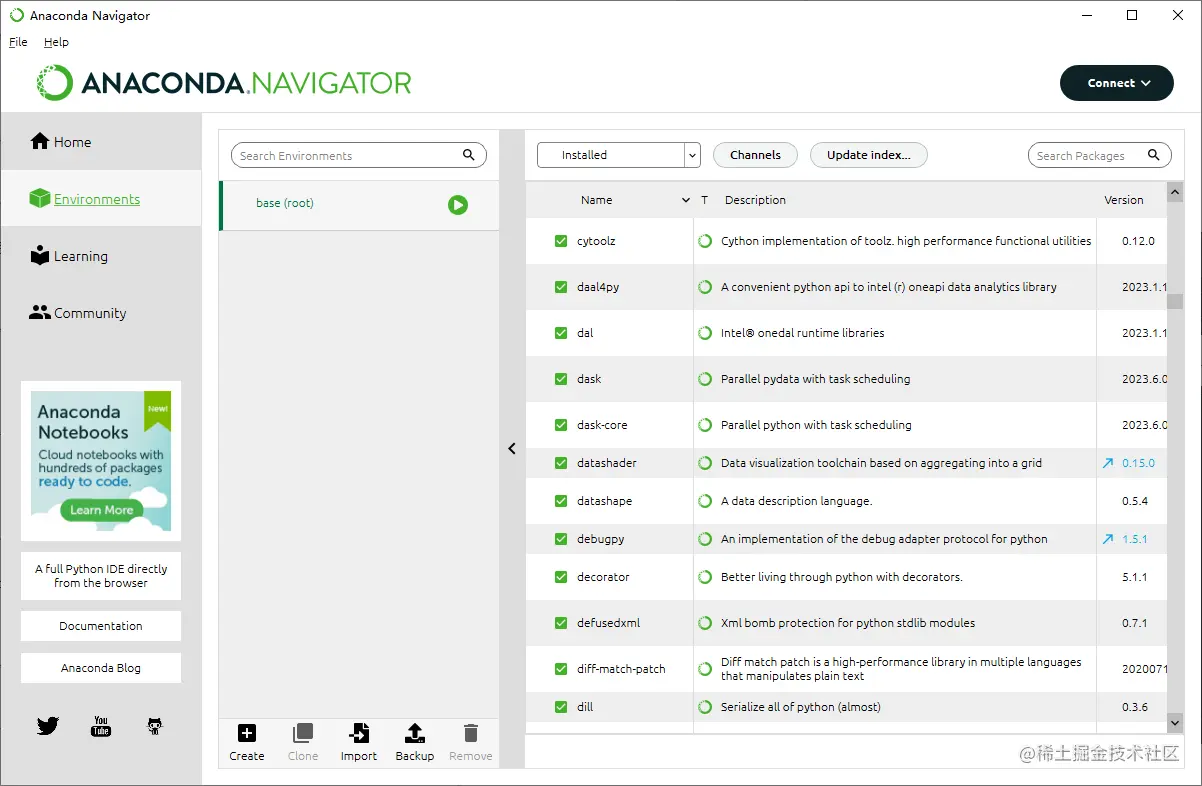This screenshot has width=1202, height=786.
Task: Uncheck the dask package checkbox
Action: [561, 379]
